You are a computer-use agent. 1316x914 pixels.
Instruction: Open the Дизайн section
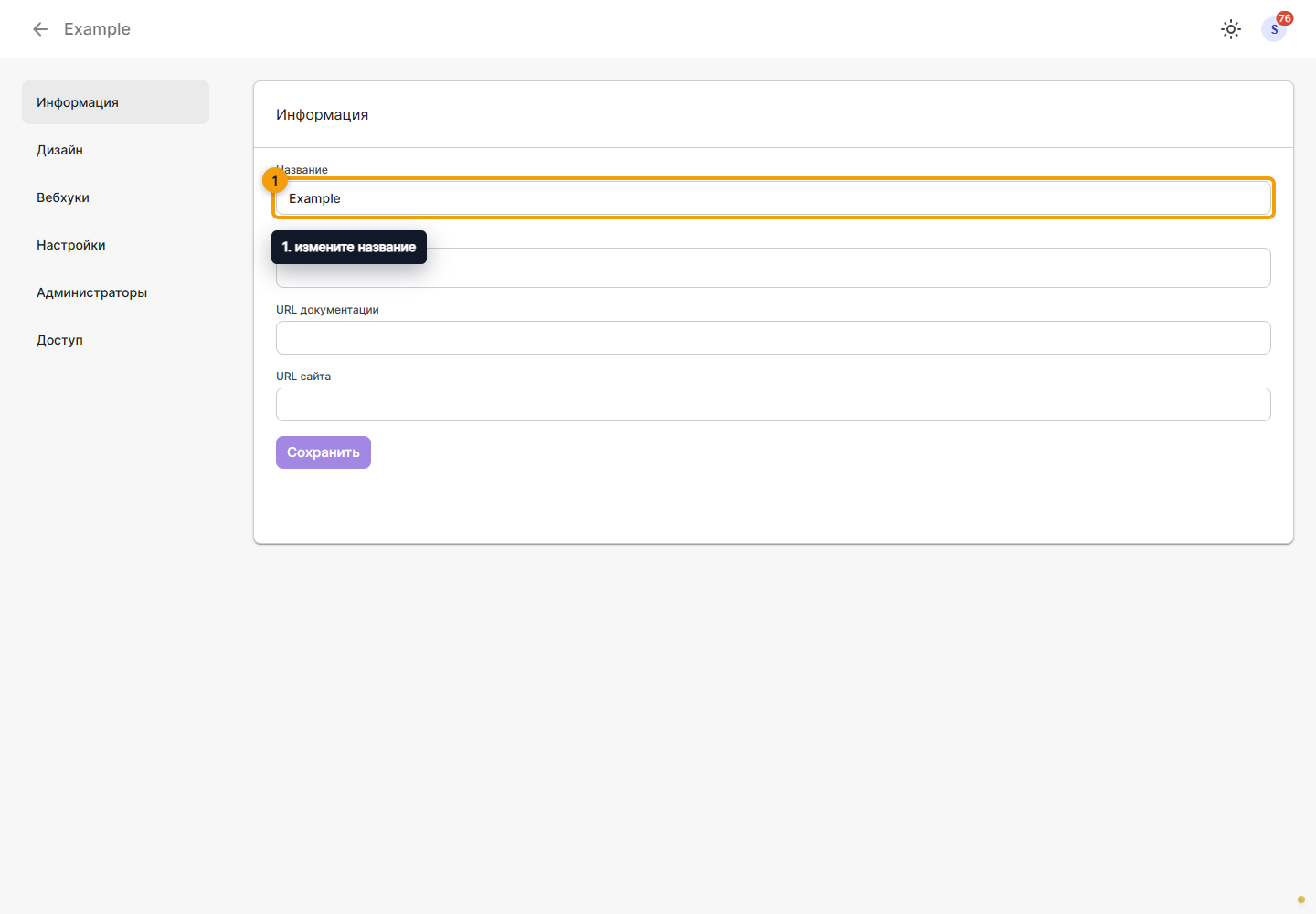tap(115, 150)
